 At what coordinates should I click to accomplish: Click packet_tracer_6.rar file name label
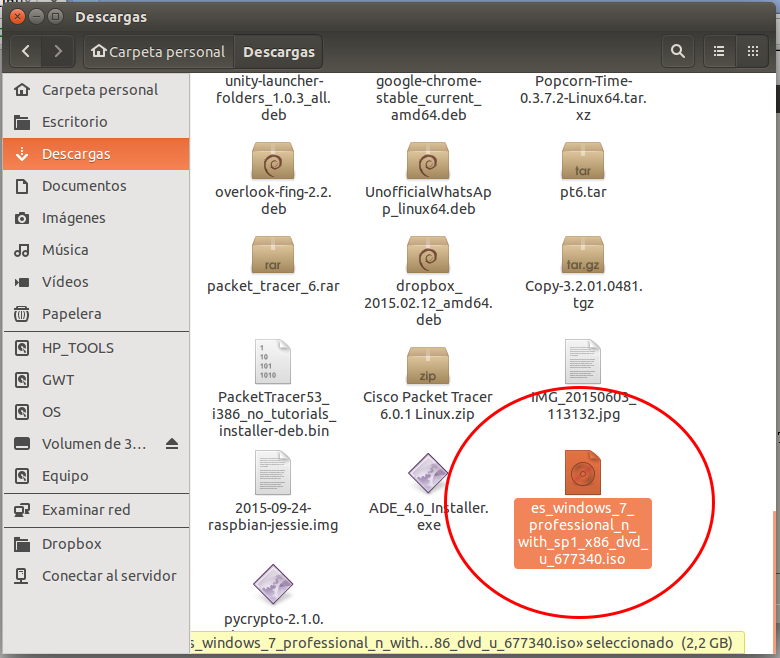click(x=273, y=286)
